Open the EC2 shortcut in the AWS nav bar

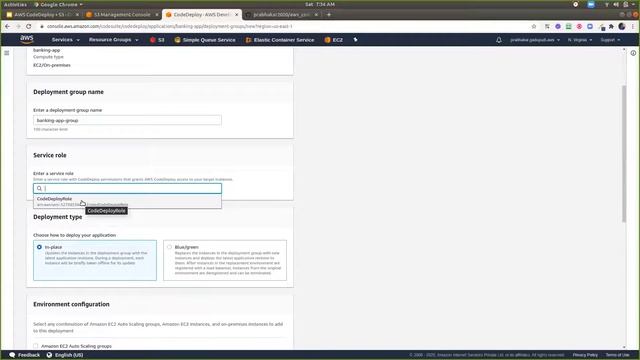tap(334, 40)
